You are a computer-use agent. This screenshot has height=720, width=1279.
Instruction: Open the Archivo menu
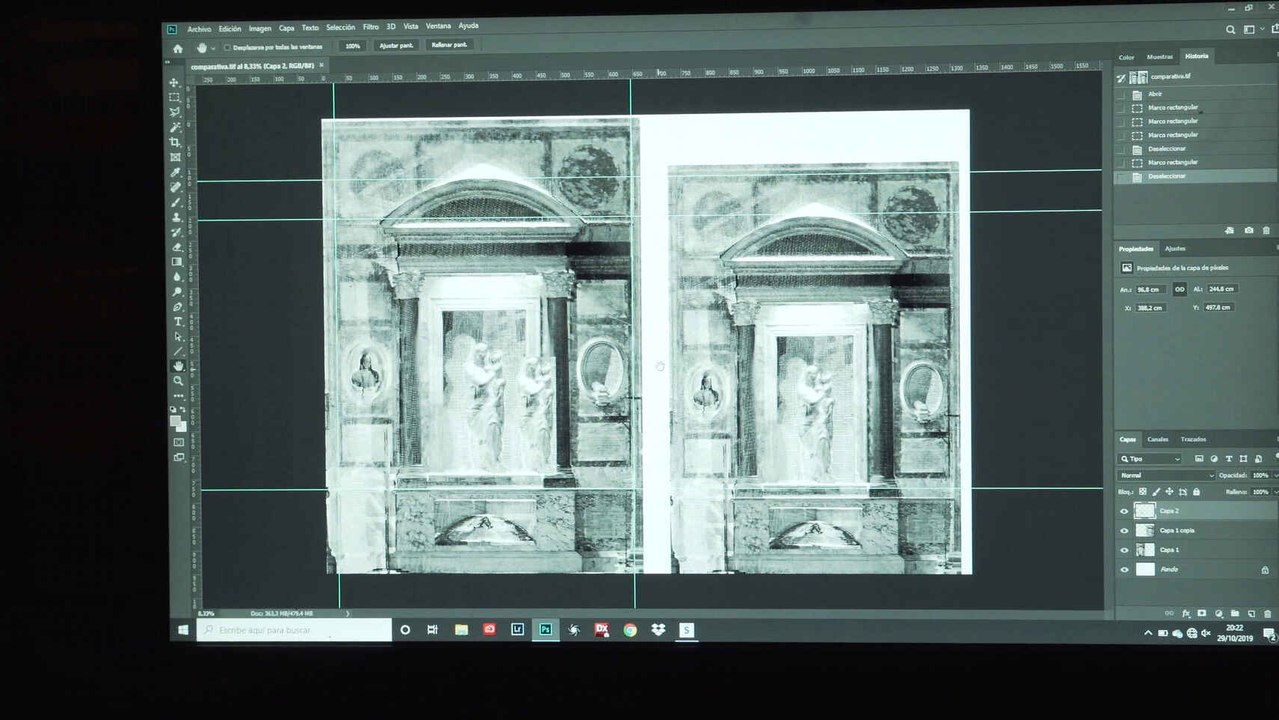coord(199,29)
